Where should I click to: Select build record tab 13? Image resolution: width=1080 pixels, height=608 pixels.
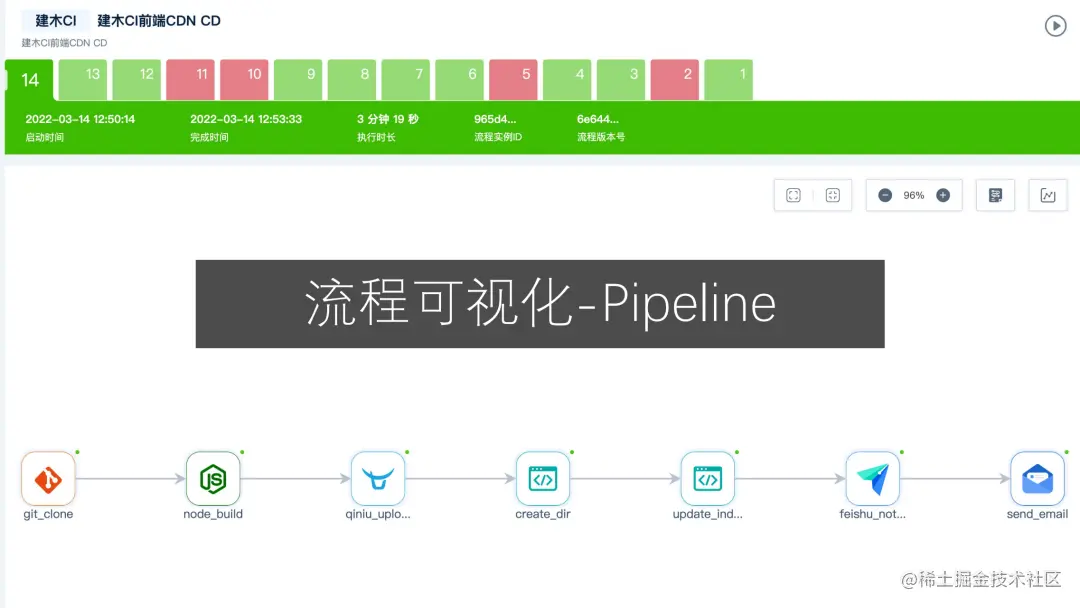point(83,80)
